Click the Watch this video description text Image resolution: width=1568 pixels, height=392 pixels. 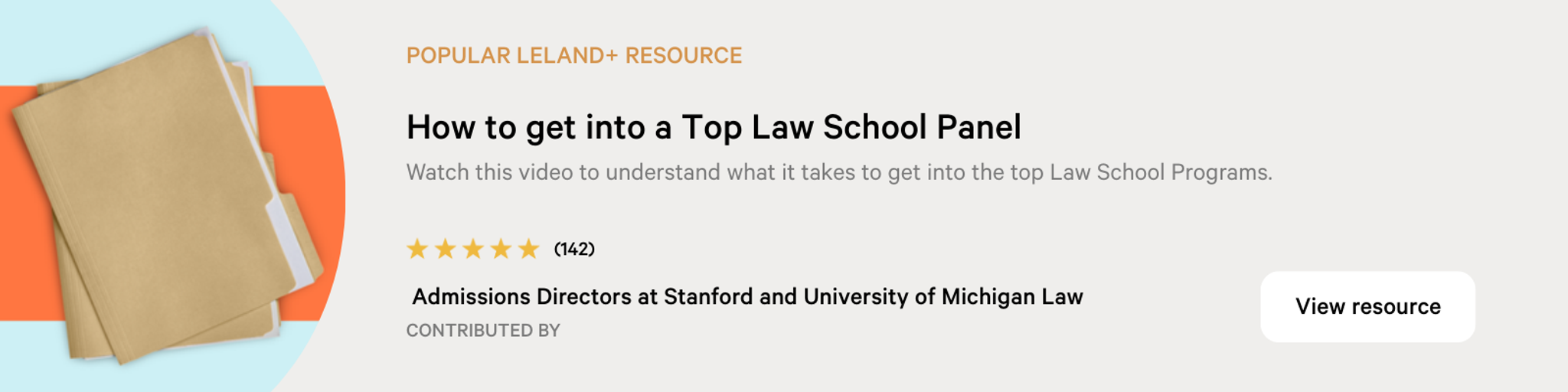(x=839, y=172)
